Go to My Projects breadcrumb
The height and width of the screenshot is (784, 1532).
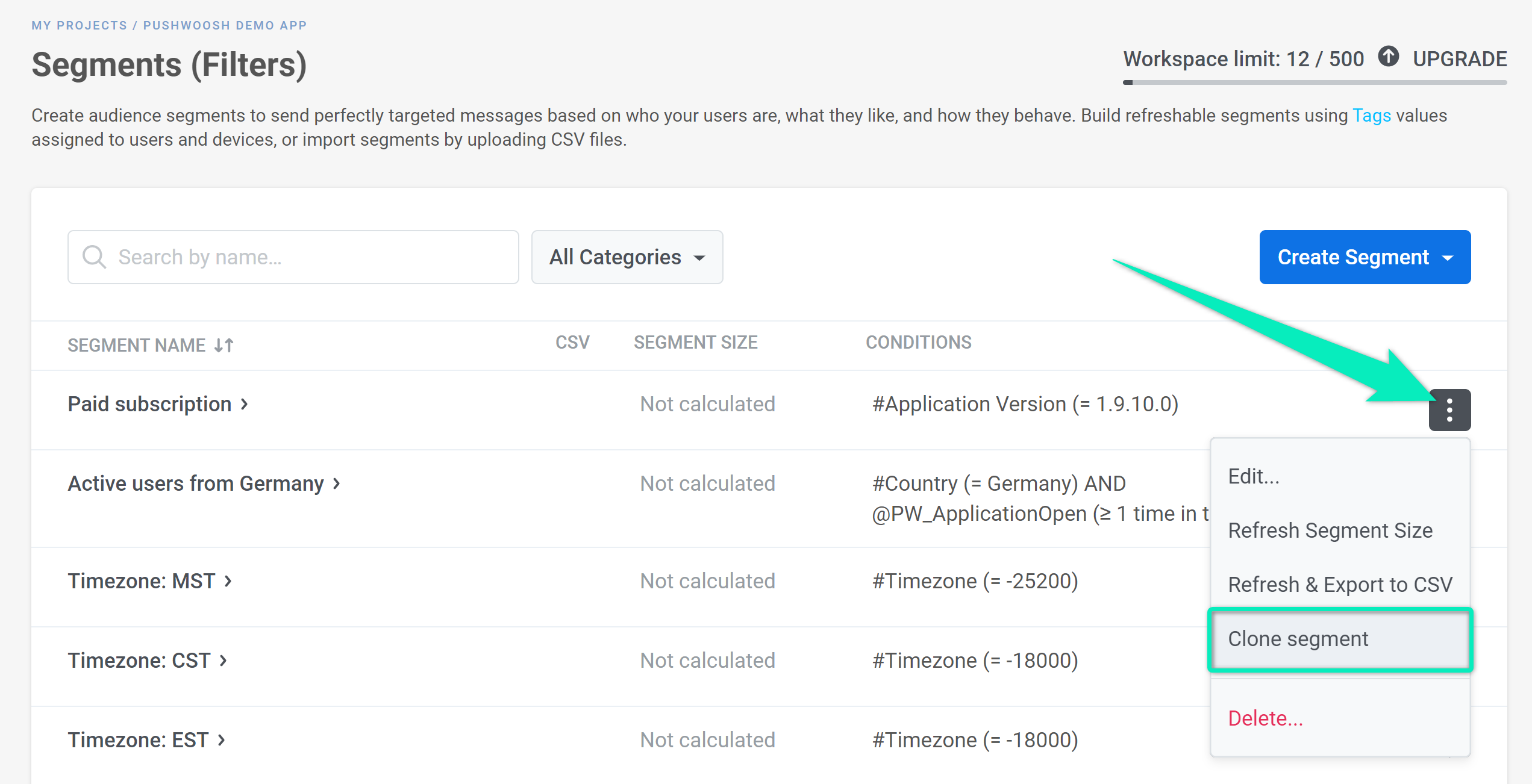click(x=79, y=25)
